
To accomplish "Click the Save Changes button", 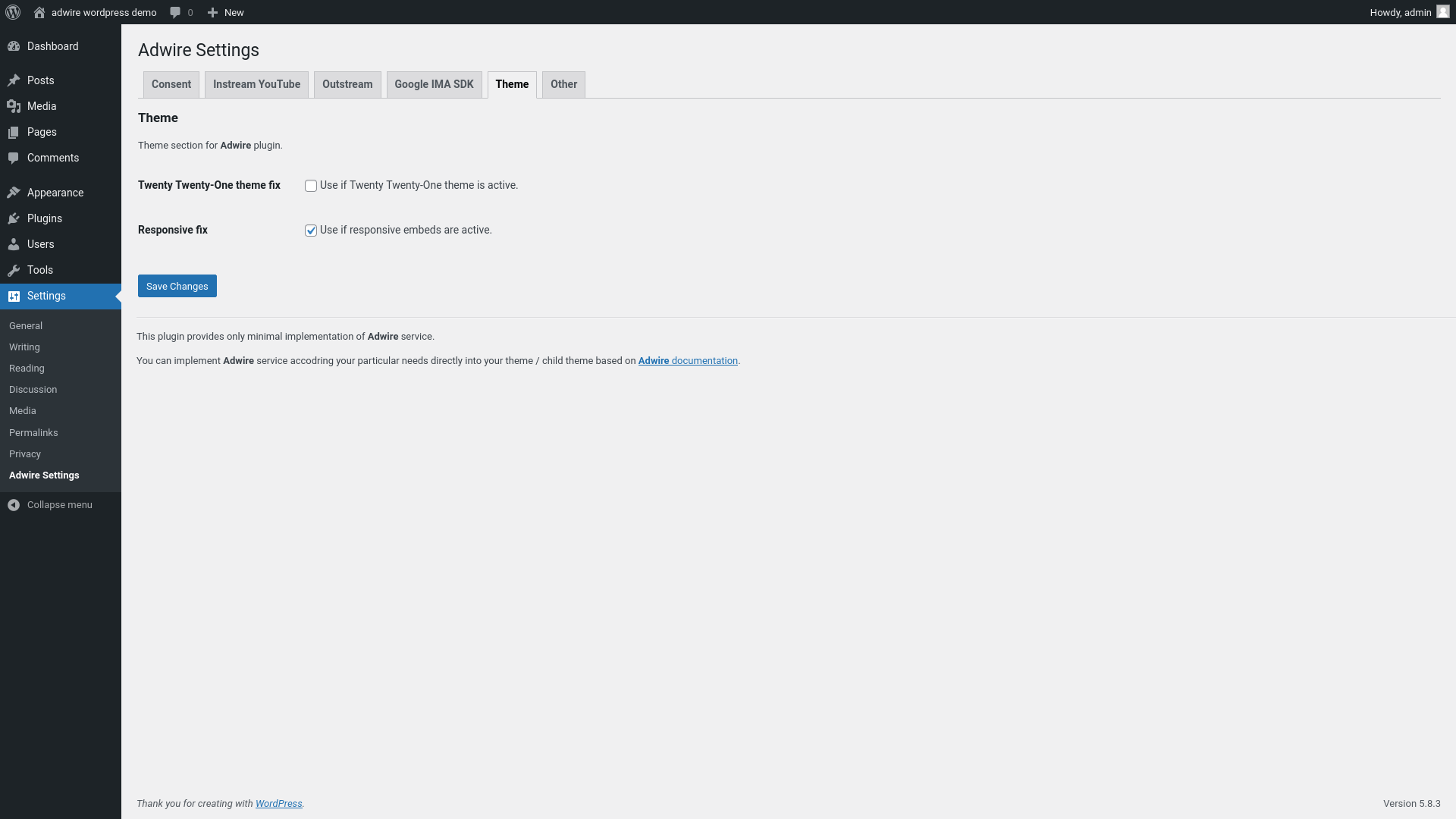I will click(x=177, y=286).
